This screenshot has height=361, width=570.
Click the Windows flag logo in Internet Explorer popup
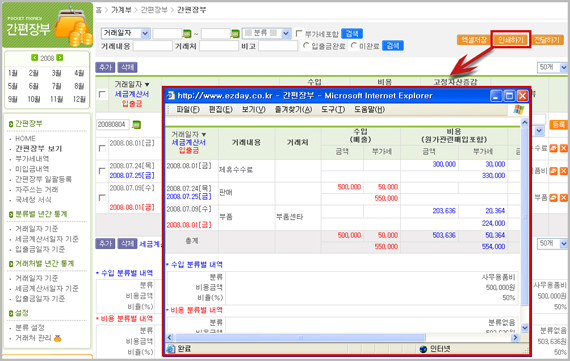point(519,110)
